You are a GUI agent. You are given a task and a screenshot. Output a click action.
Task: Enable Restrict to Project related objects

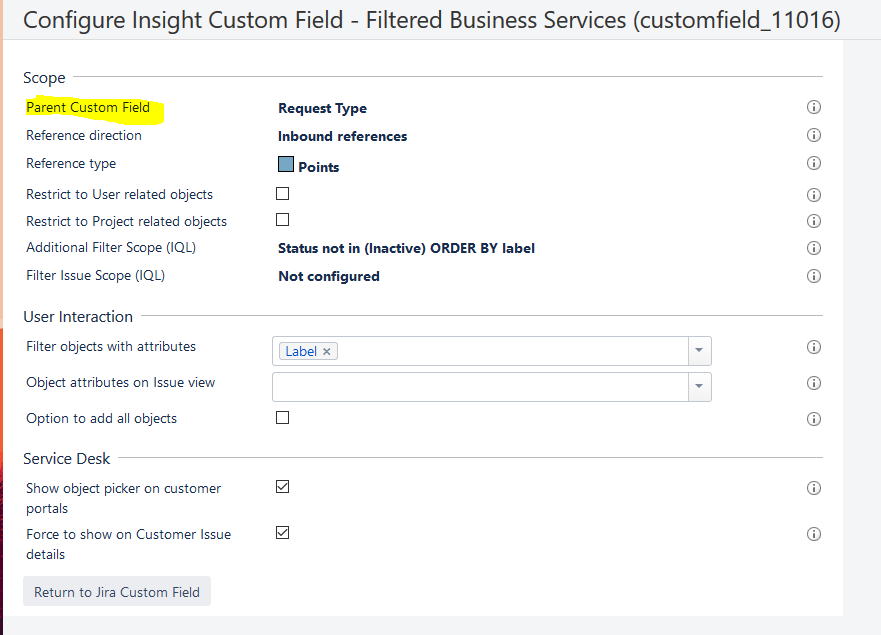[283, 220]
